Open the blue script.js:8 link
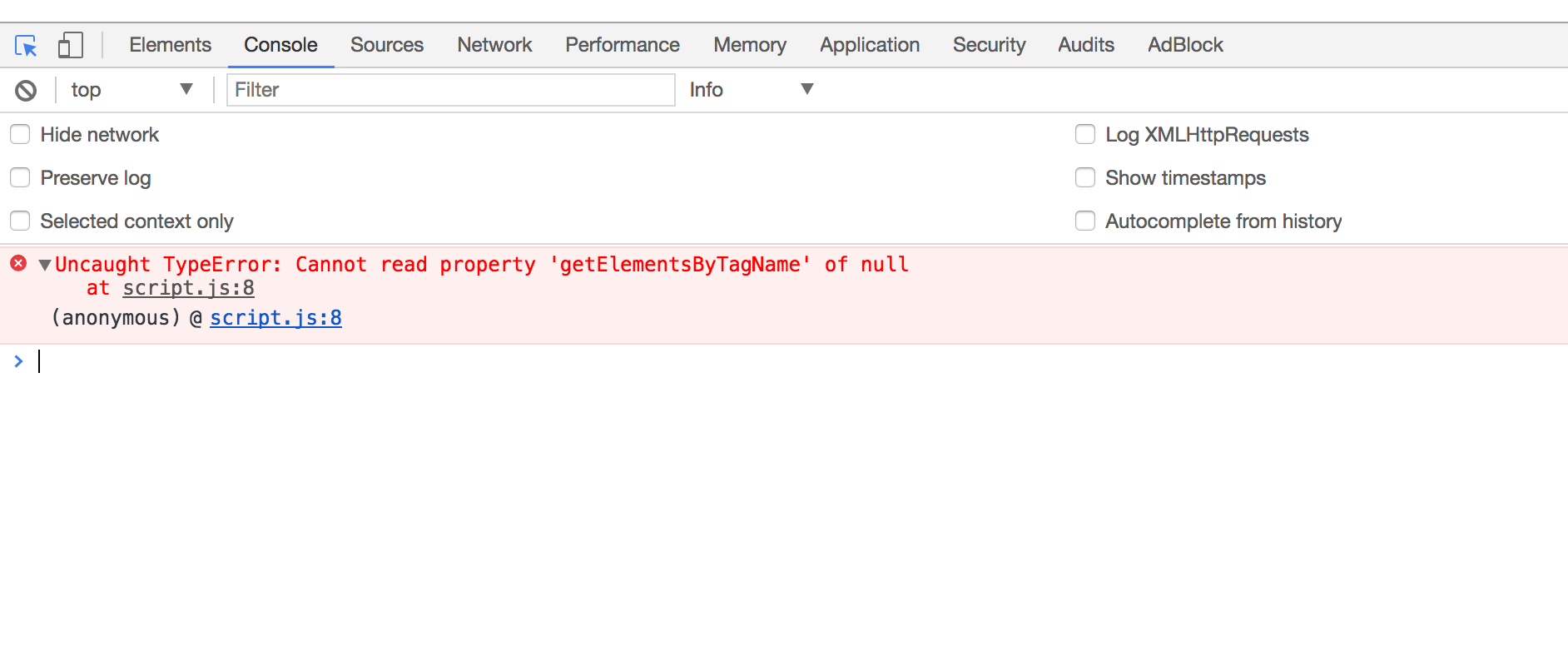Image resolution: width=1568 pixels, height=646 pixels. pyautogui.click(x=275, y=318)
